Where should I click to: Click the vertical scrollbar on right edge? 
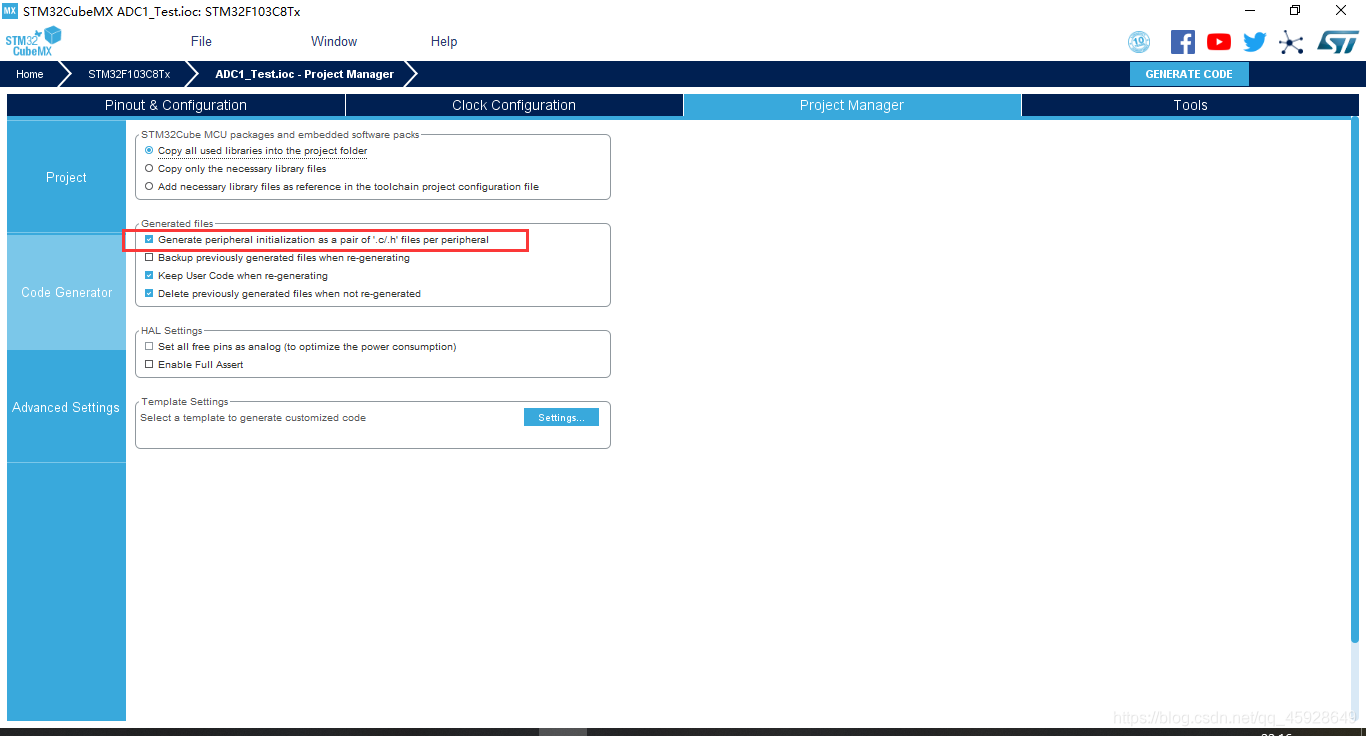(x=1355, y=380)
